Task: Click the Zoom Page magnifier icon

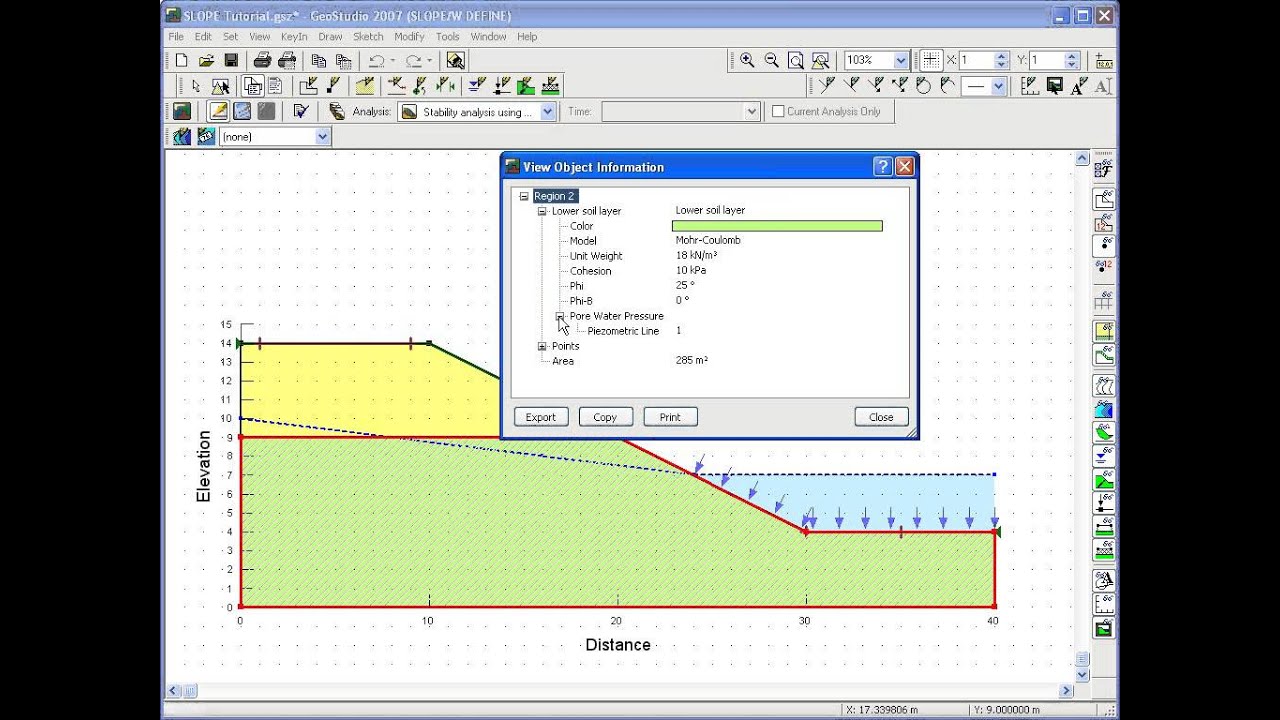Action: tap(796, 60)
